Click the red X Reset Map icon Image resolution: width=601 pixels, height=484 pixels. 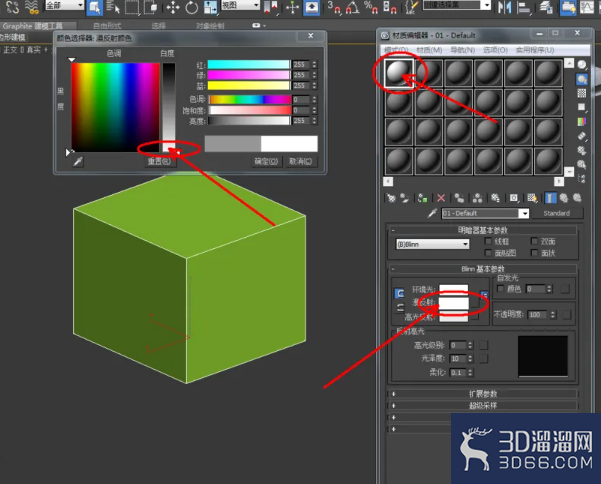441,198
